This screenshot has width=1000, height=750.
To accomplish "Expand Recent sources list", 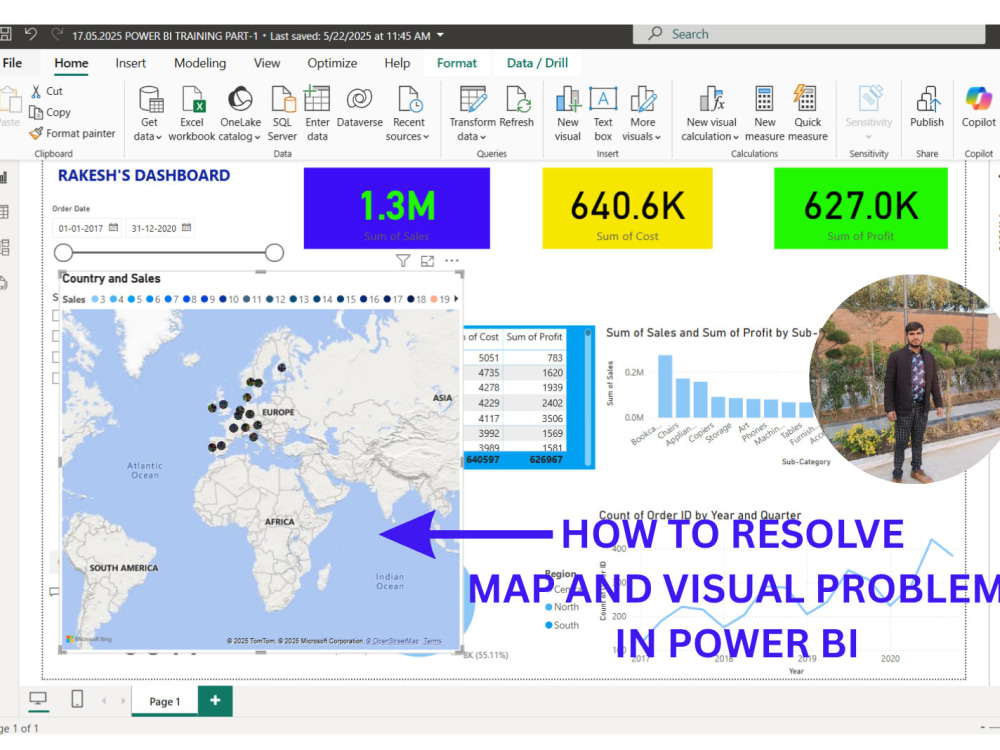I will (408, 114).
